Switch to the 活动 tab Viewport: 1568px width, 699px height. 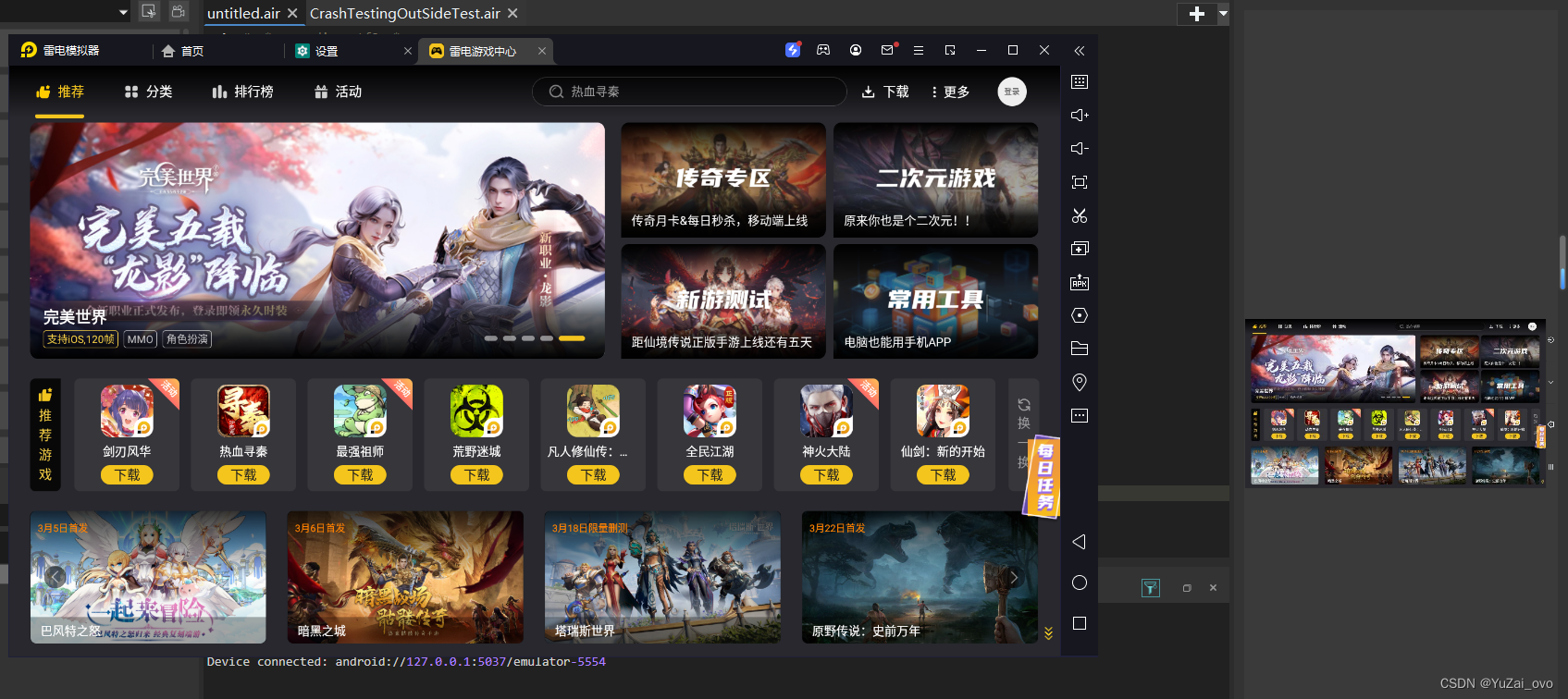tap(339, 92)
